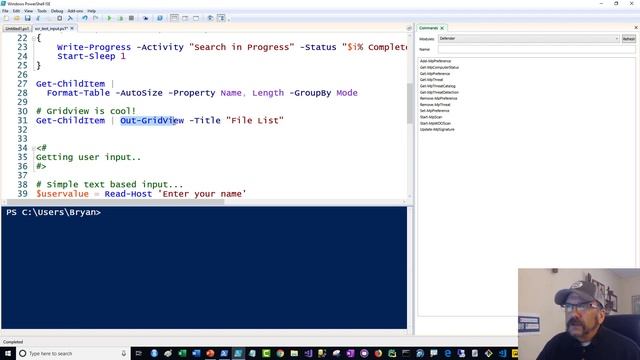This screenshot has height=360, width=640.
Task: Save the script with the floppy disk icon
Action: pyautogui.click(x=27, y=18)
